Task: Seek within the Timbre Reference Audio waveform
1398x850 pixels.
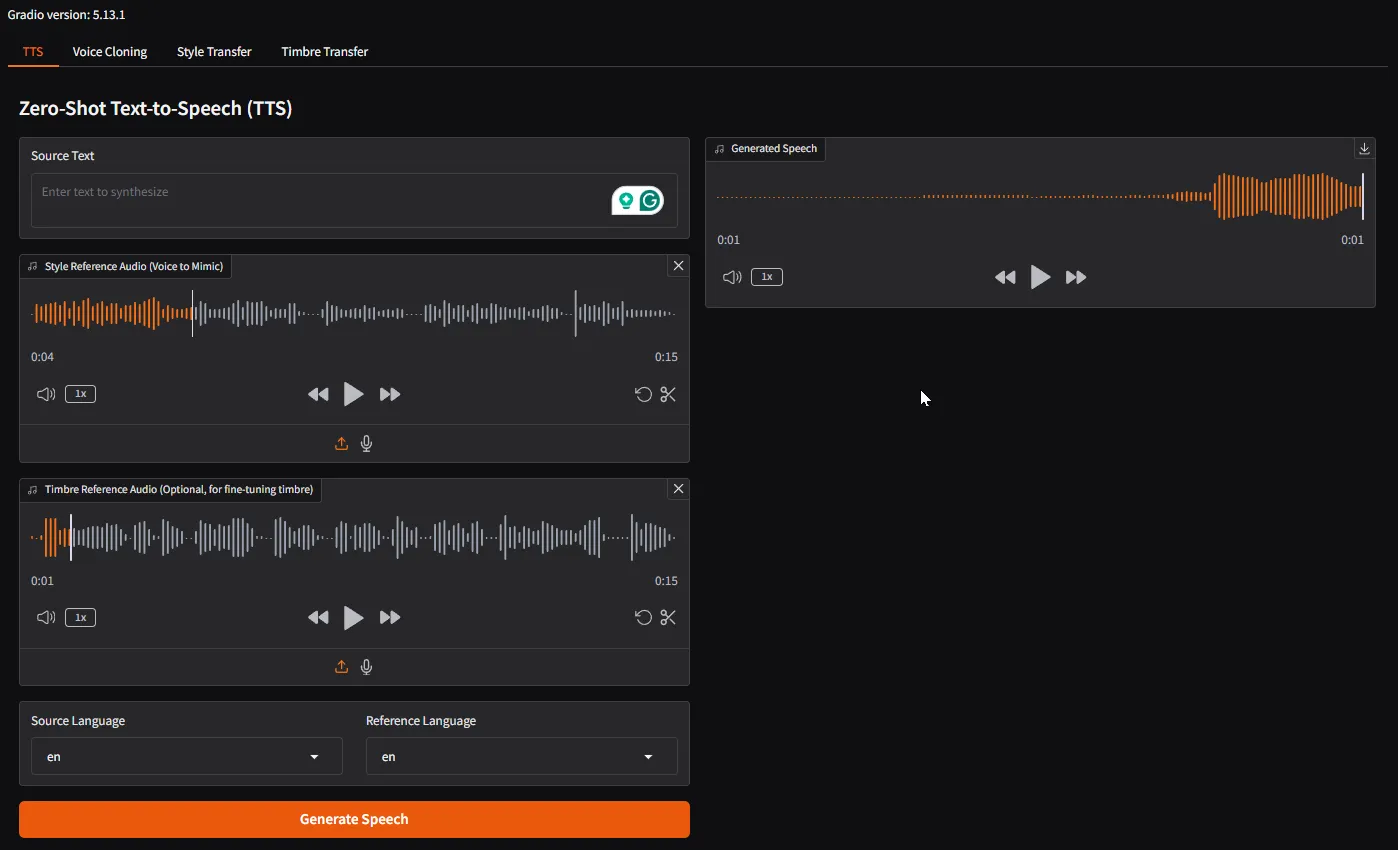Action: [354, 537]
